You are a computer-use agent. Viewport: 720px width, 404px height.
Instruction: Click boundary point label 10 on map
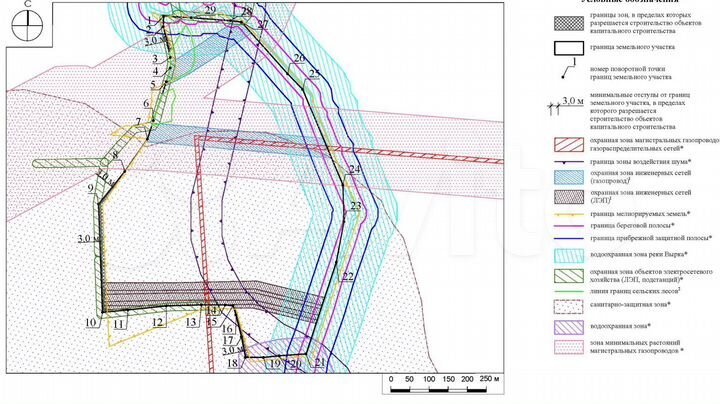[x=90, y=322]
